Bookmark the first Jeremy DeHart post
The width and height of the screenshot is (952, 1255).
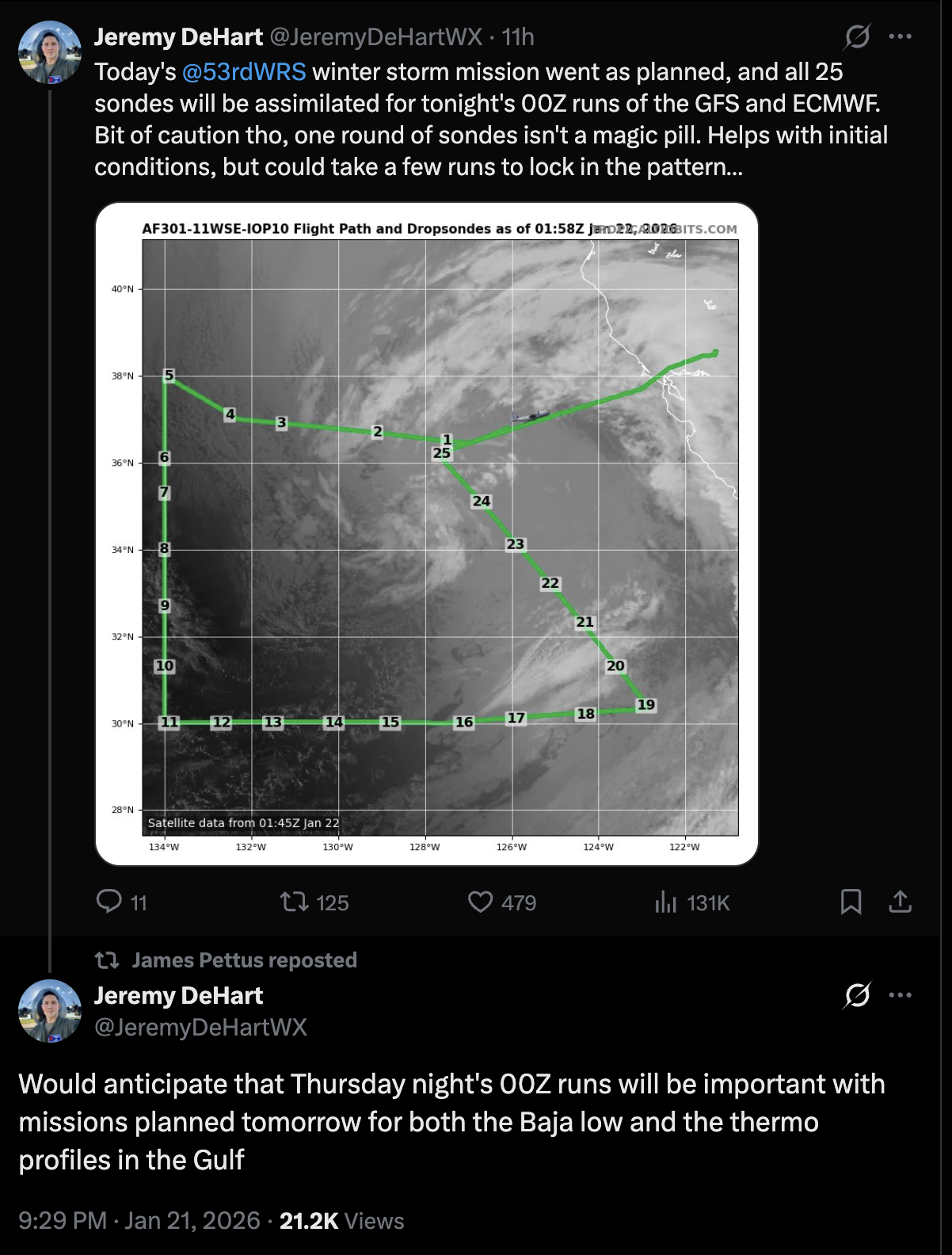tap(851, 902)
